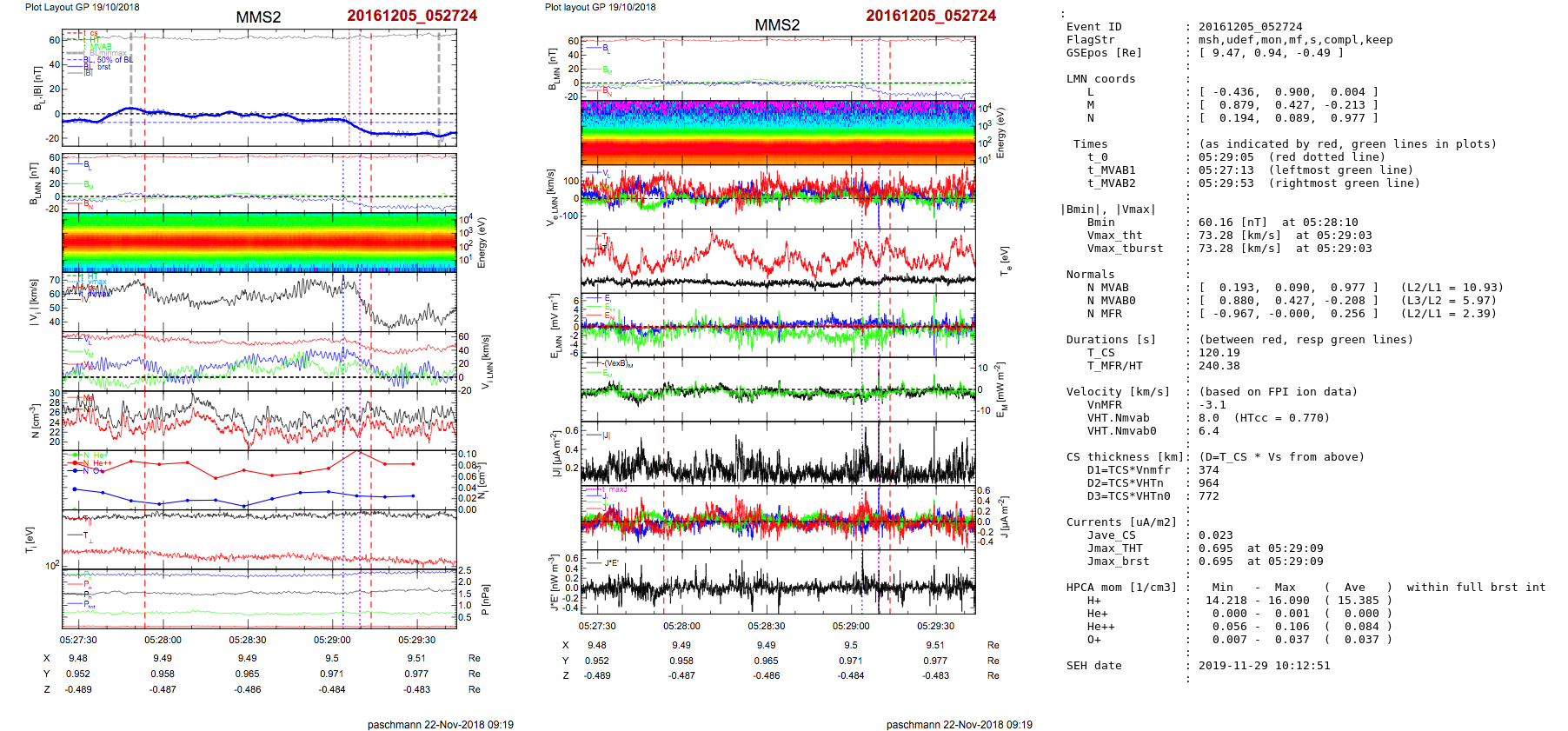Click the MMS2 title above the left plot
The image size is (1568, 731).
pos(258,17)
